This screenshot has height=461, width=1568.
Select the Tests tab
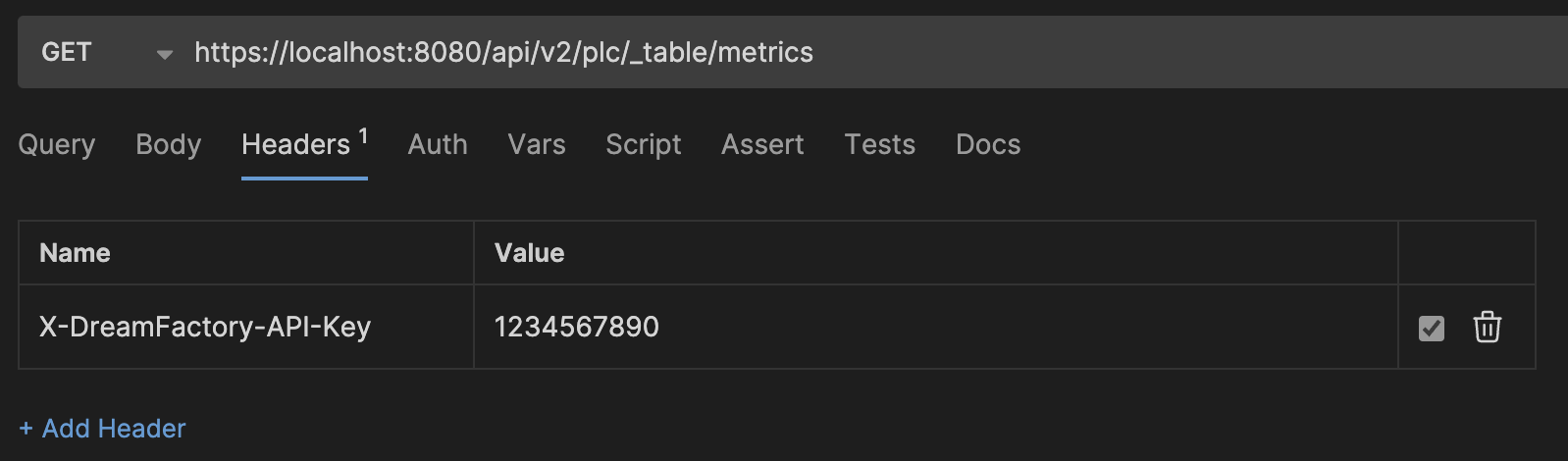[880, 144]
